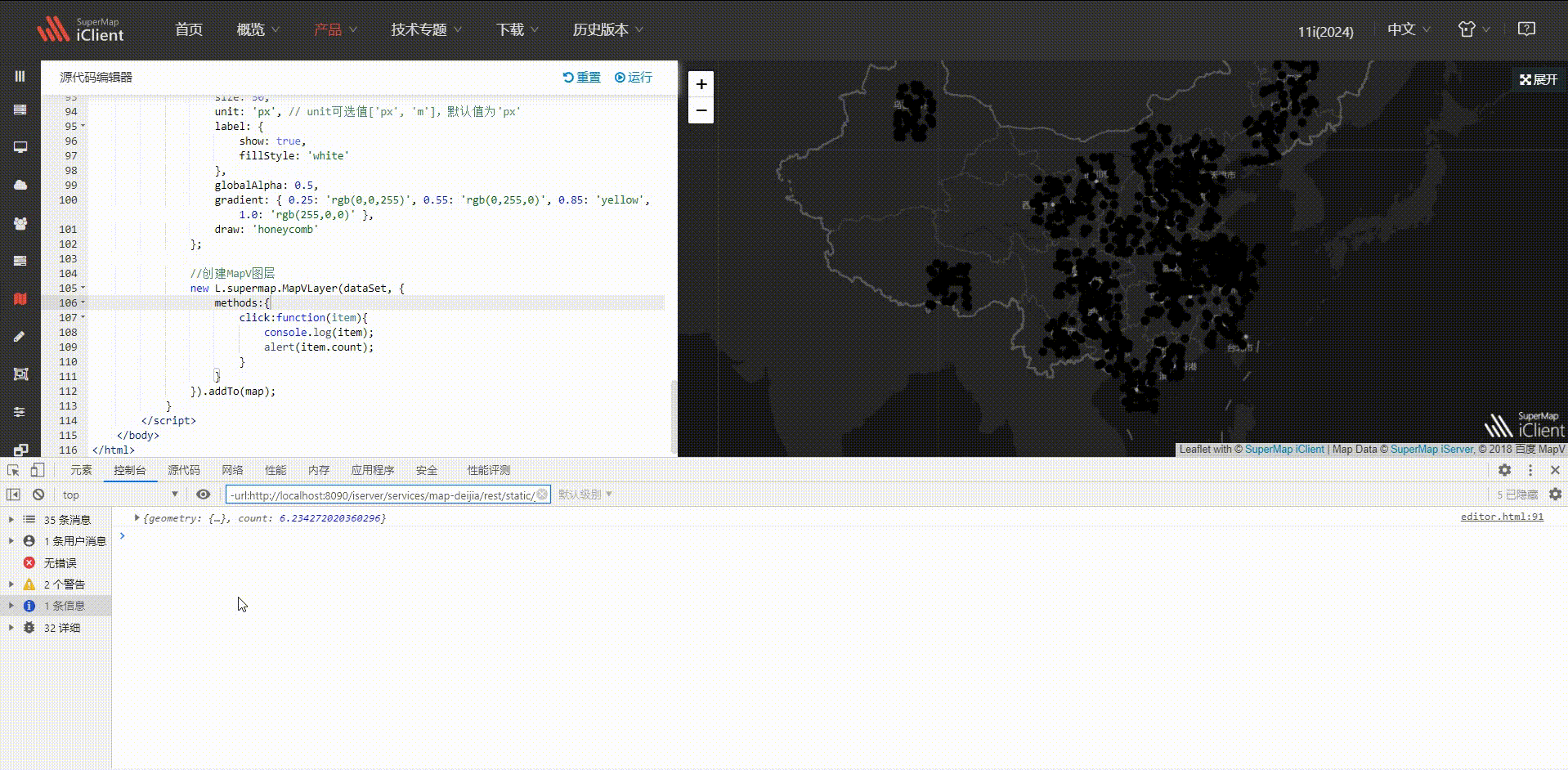The height and width of the screenshot is (770, 1568).
Task: Toggle the console sidebar panel icon
Action: pos(11,494)
